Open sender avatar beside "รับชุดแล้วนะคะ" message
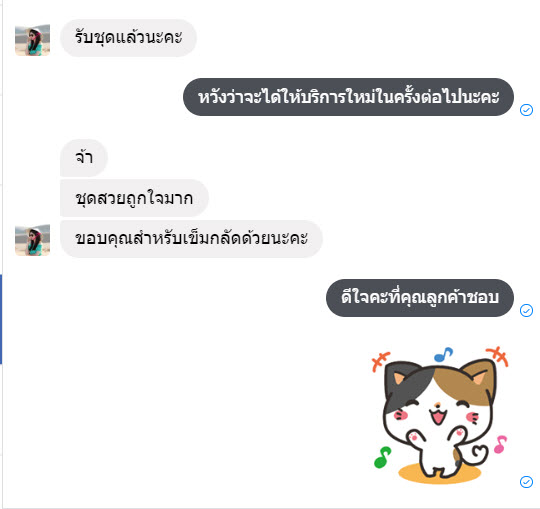 32,40
